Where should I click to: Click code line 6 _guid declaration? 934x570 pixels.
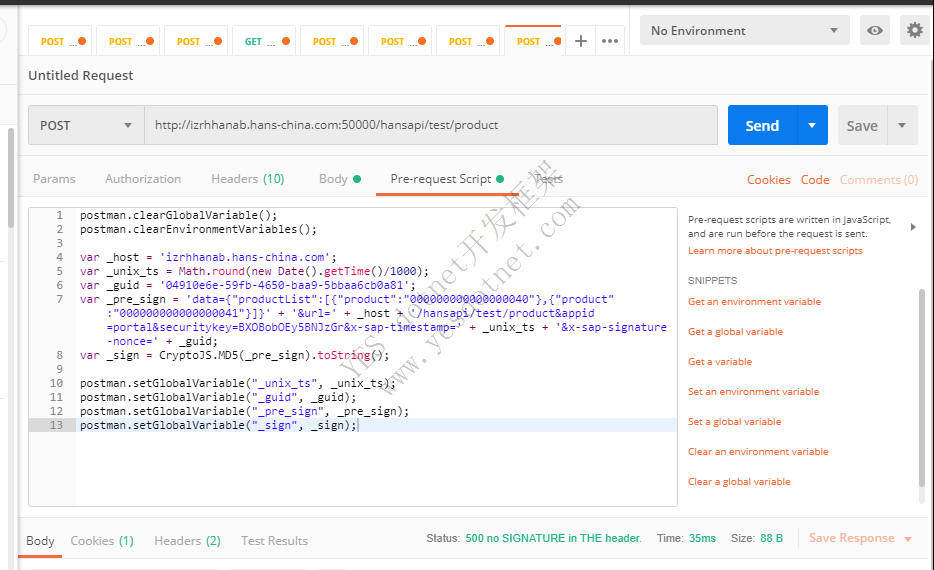248,285
